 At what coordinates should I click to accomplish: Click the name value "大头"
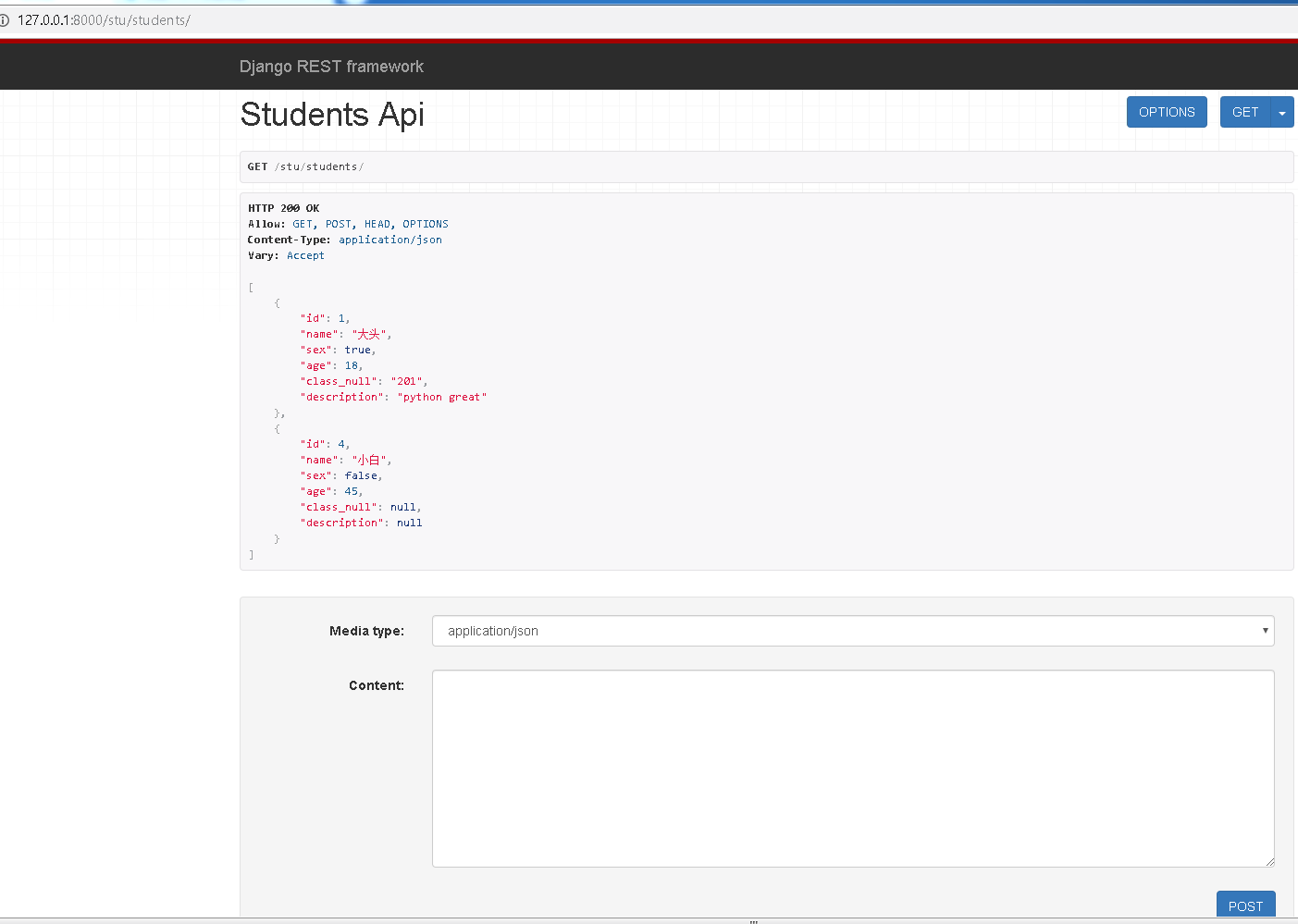[x=369, y=334]
